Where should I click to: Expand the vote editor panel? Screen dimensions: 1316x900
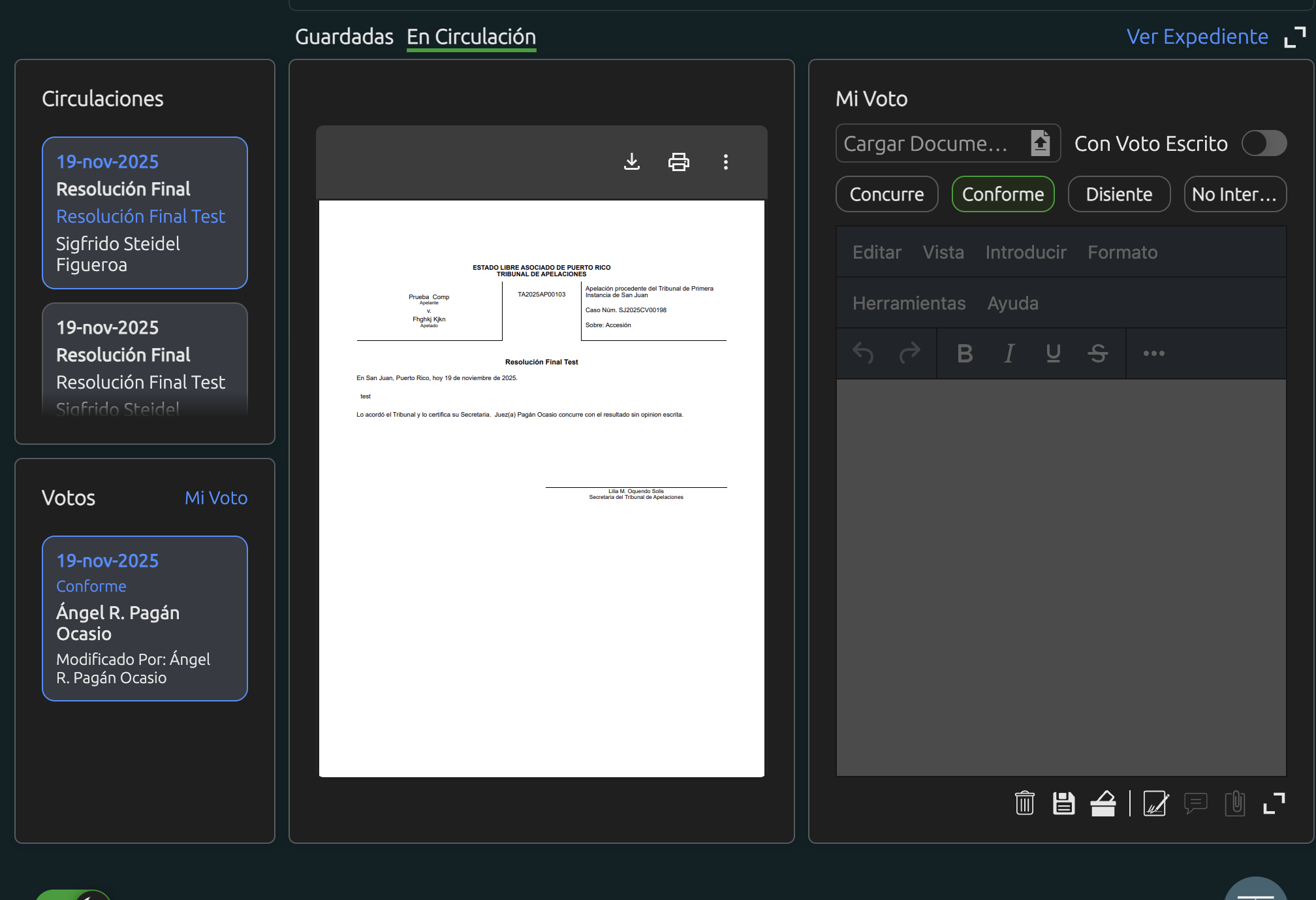tap(1274, 803)
